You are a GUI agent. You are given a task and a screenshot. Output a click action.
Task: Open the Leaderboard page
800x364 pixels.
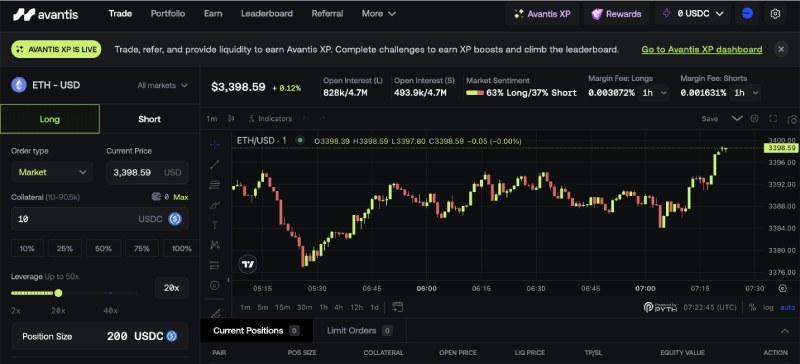tap(267, 14)
